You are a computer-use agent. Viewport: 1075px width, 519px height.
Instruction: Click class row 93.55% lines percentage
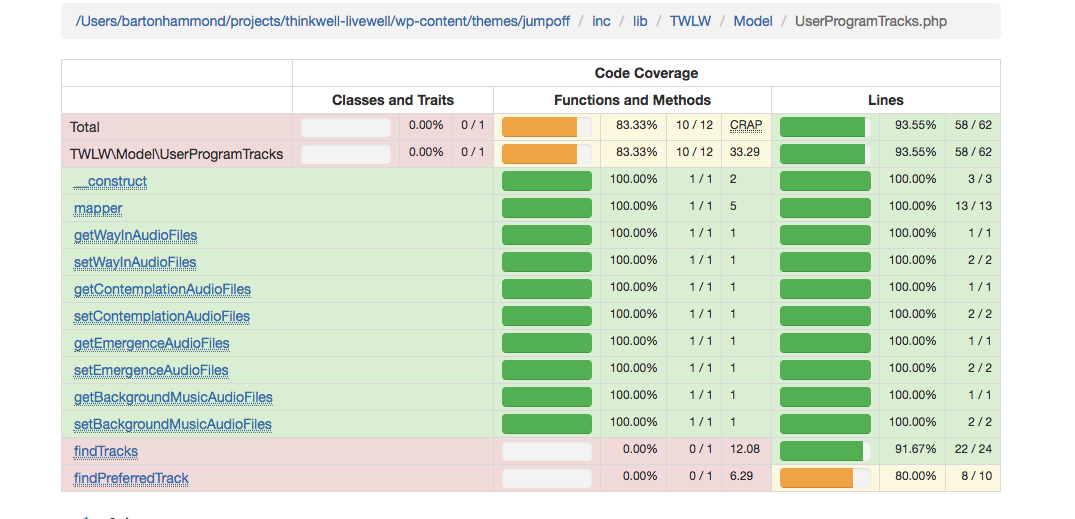point(916,152)
